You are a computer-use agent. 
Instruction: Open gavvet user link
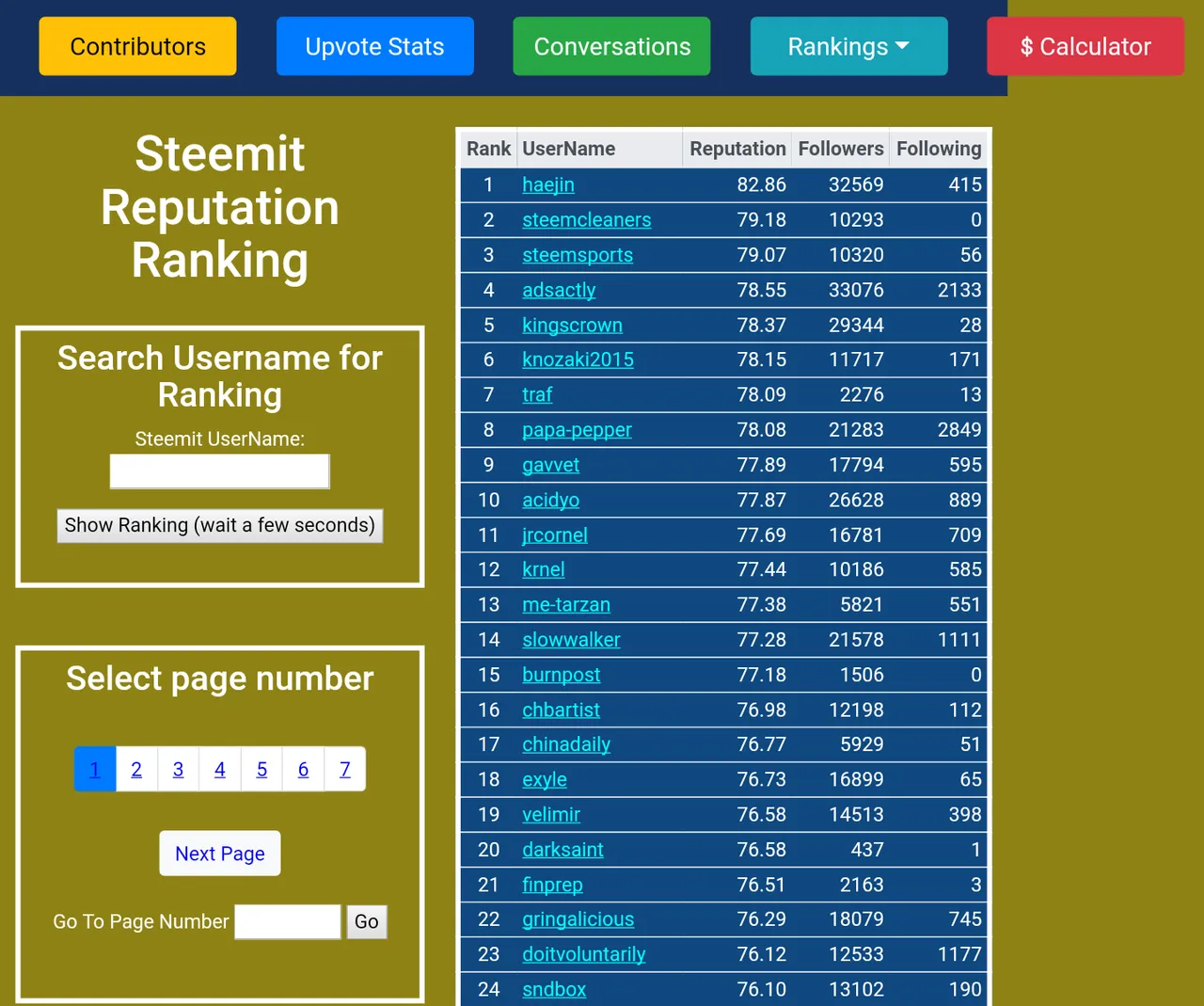click(550, 465)
